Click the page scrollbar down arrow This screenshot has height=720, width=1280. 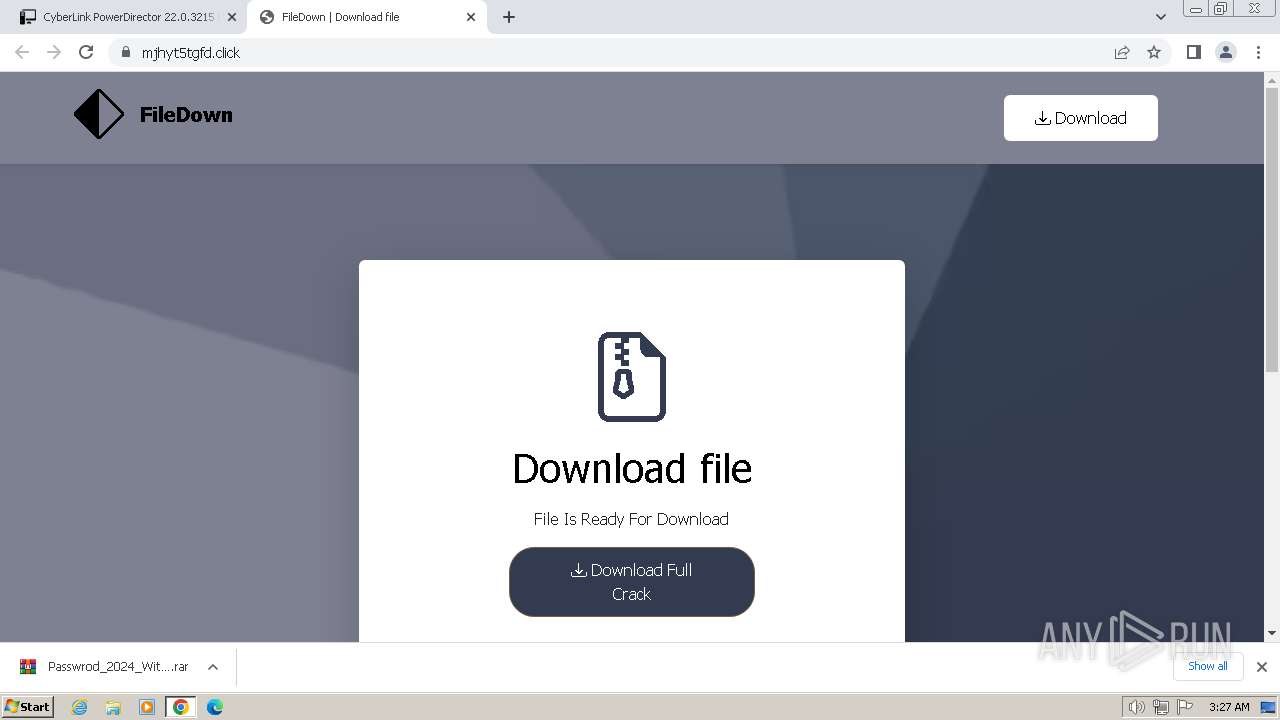[x=1272, y=633]
